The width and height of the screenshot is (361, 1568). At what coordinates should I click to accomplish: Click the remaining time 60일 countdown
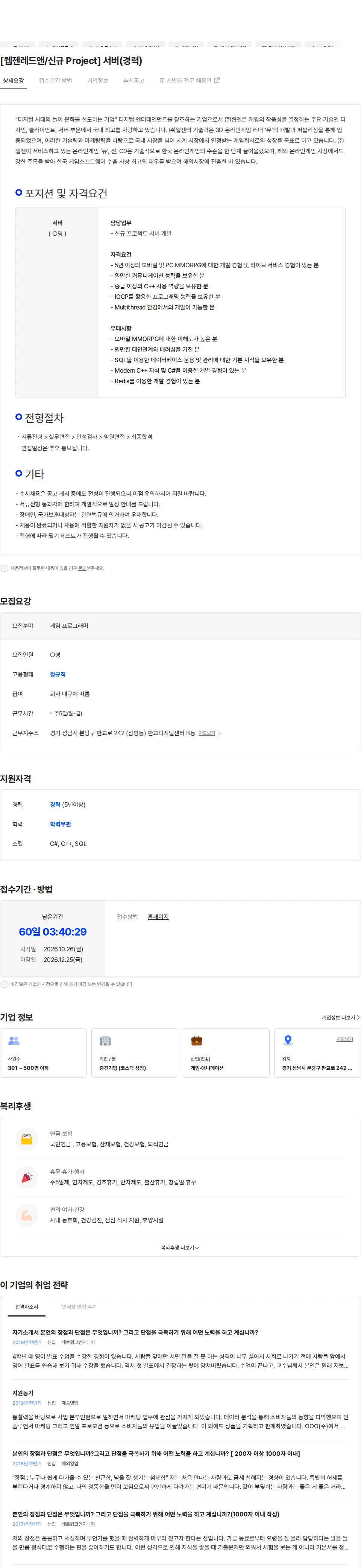(x=53, y=932)
